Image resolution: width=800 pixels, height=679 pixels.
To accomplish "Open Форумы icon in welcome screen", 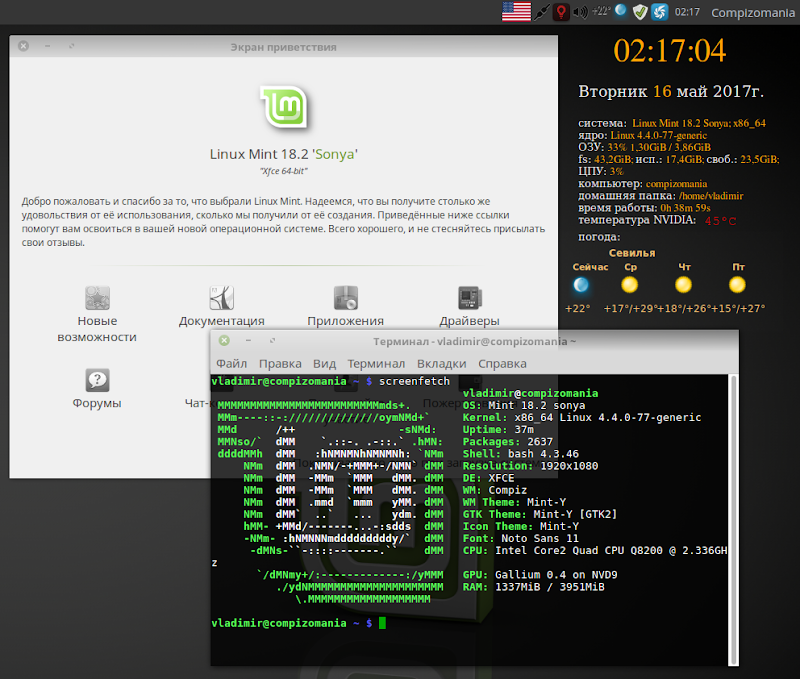I will [97, 380].
